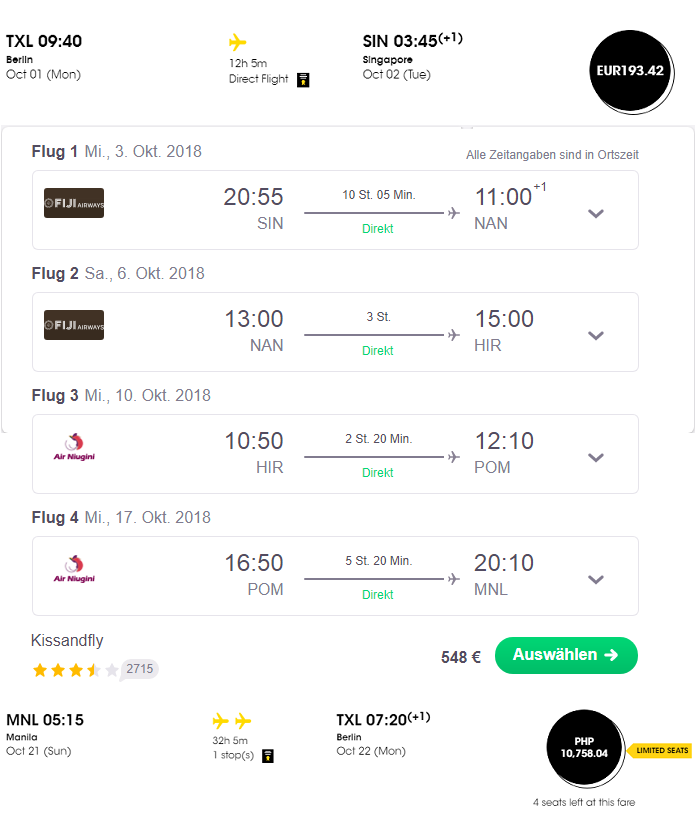The height and width of the screenshot is (820, 695).
Task: Expand the NAN to HIR flight details
Action: pyautogui.click(x=596, y=335)
